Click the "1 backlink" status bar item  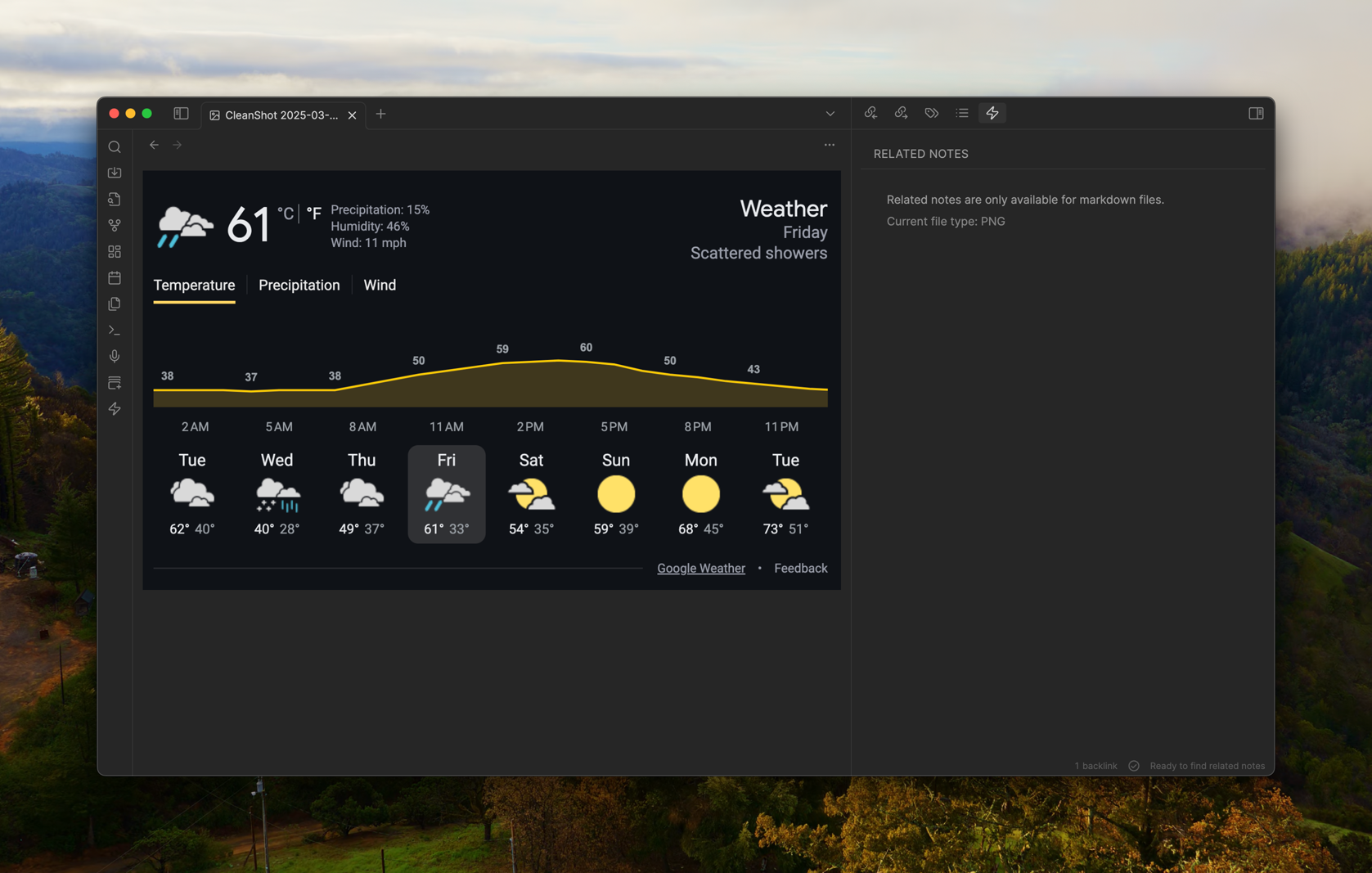coord(1095,766)
